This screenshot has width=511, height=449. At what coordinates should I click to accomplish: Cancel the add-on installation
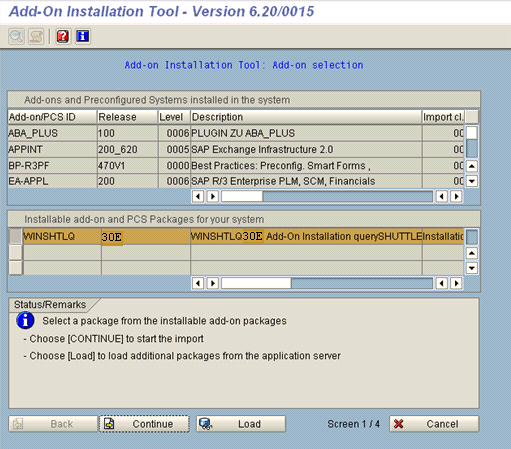(434, 424)
